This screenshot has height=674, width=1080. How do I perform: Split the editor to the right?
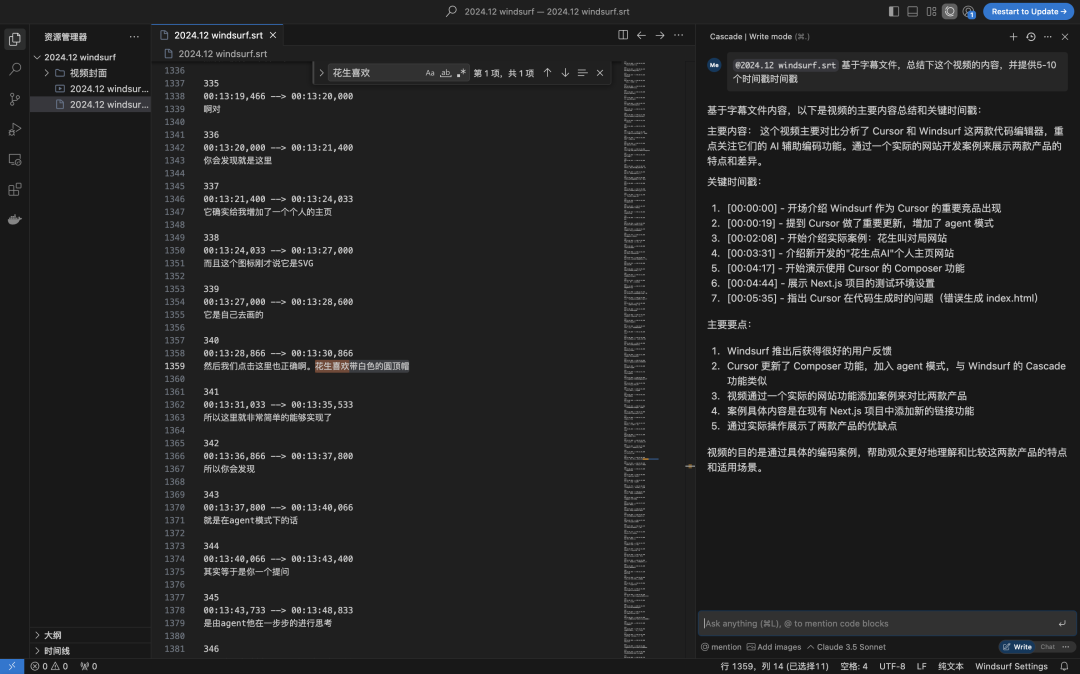pyautogui.click(x=623, y=35)
